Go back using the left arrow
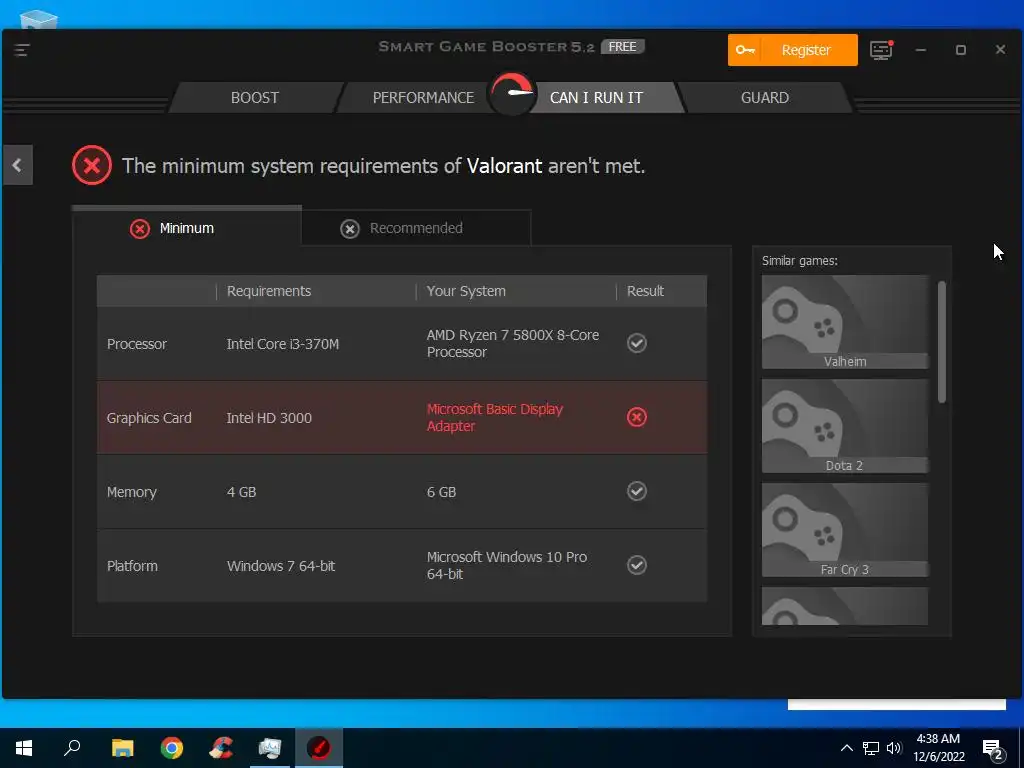Image resolution: width=1024 pixels, height=768 pixels. click(x=18, y=165)
